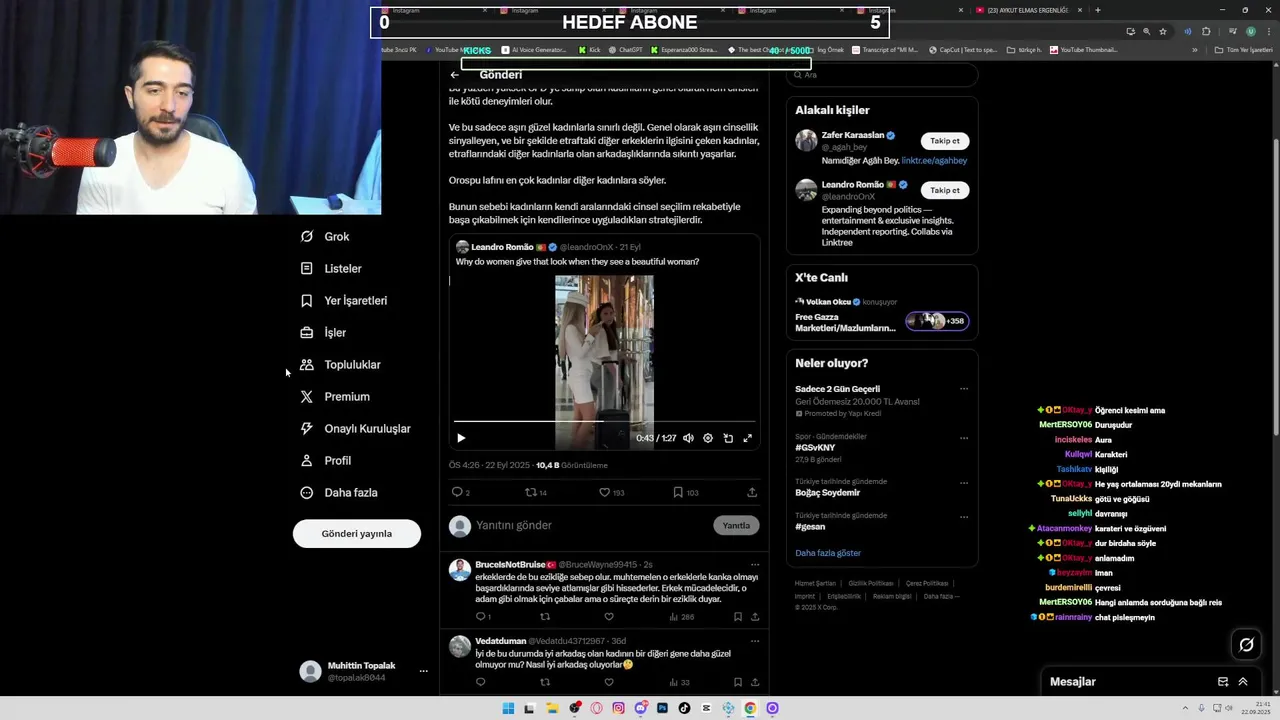Open Instagram from the taskbar
The height and width of the screenshot is (720, 1280).
coord(618,708)
